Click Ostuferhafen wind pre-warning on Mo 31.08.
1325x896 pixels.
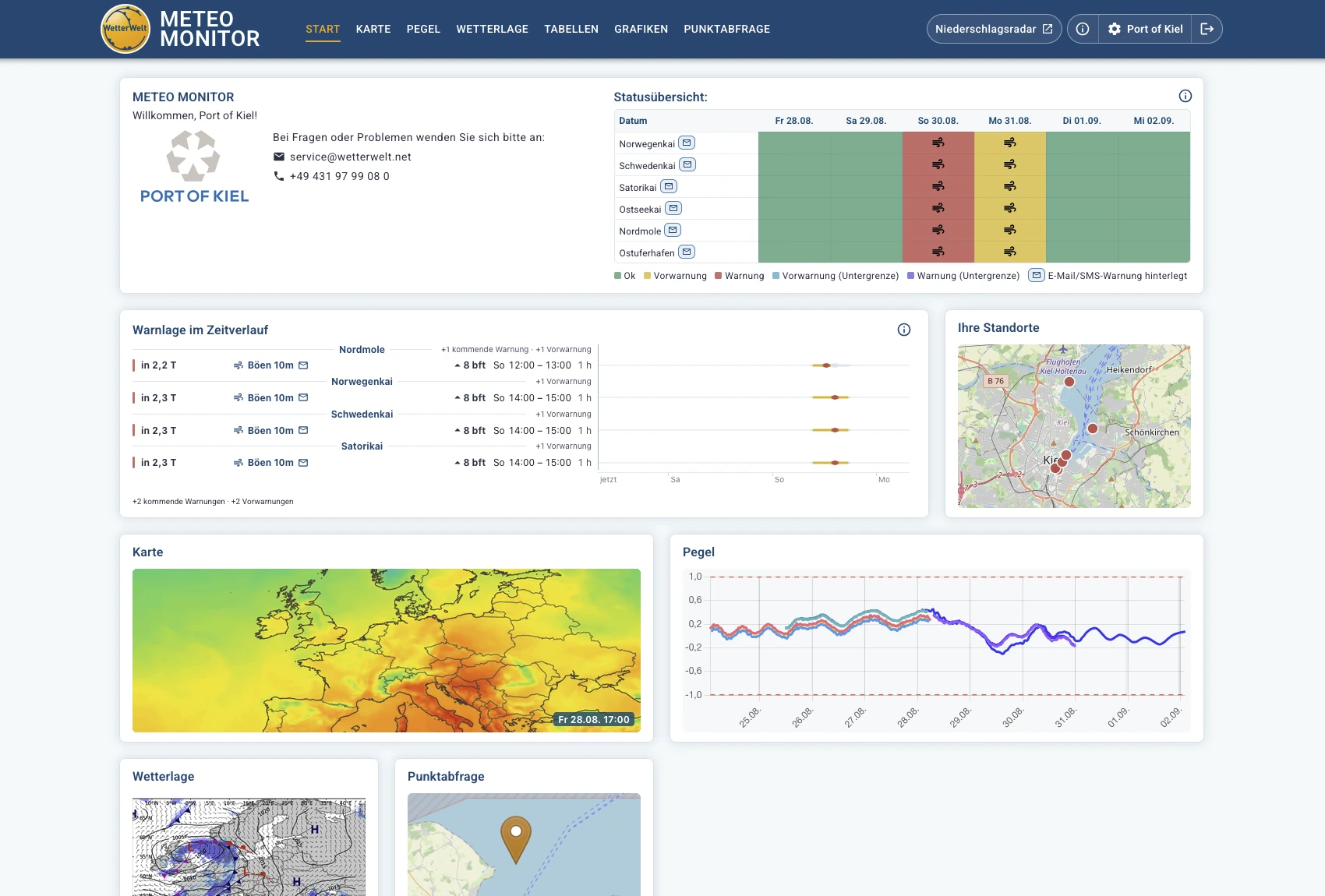1010,252
